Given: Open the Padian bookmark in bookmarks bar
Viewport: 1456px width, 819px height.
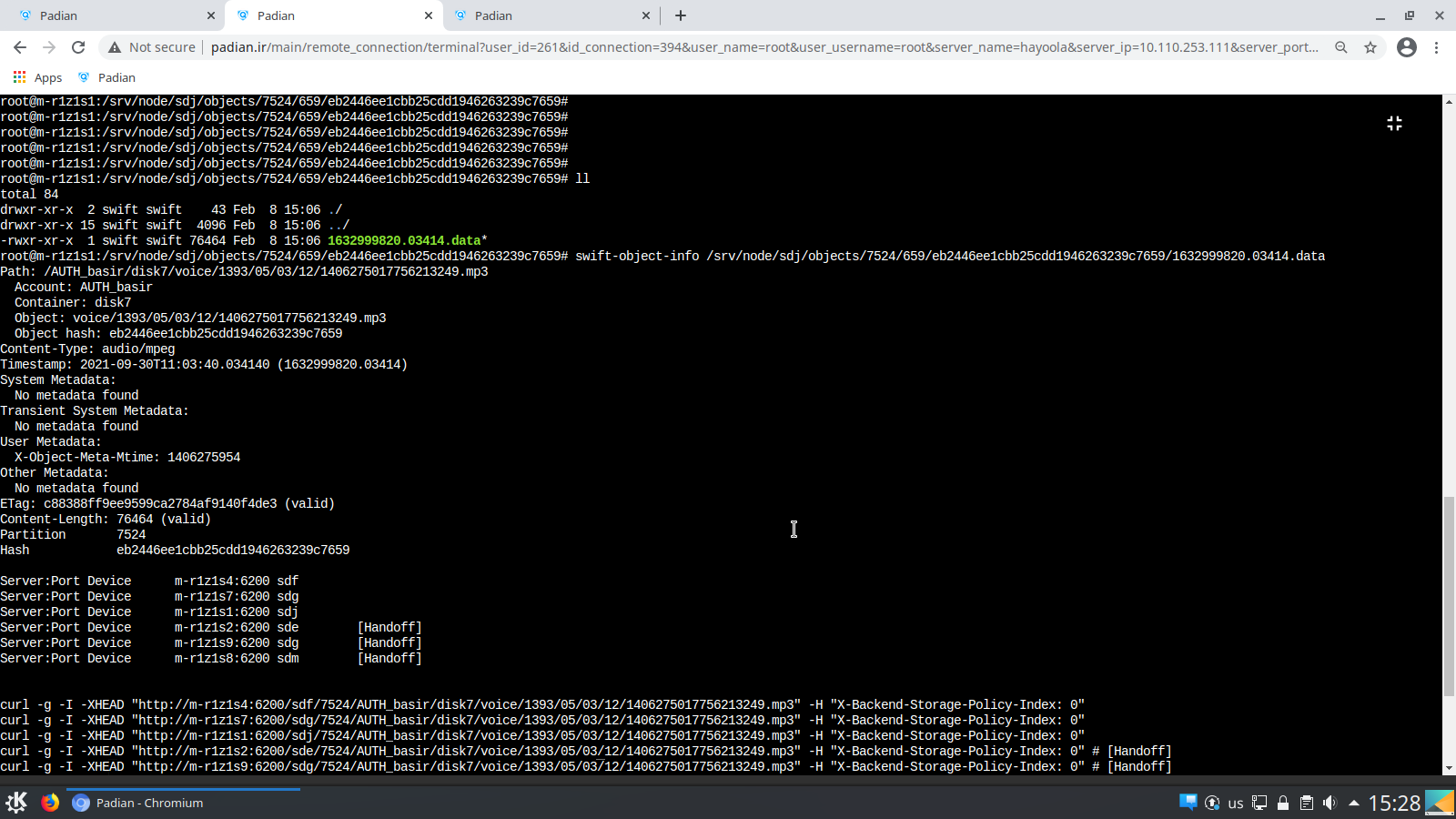Looking at the screenshot, I should pos(106,78).
